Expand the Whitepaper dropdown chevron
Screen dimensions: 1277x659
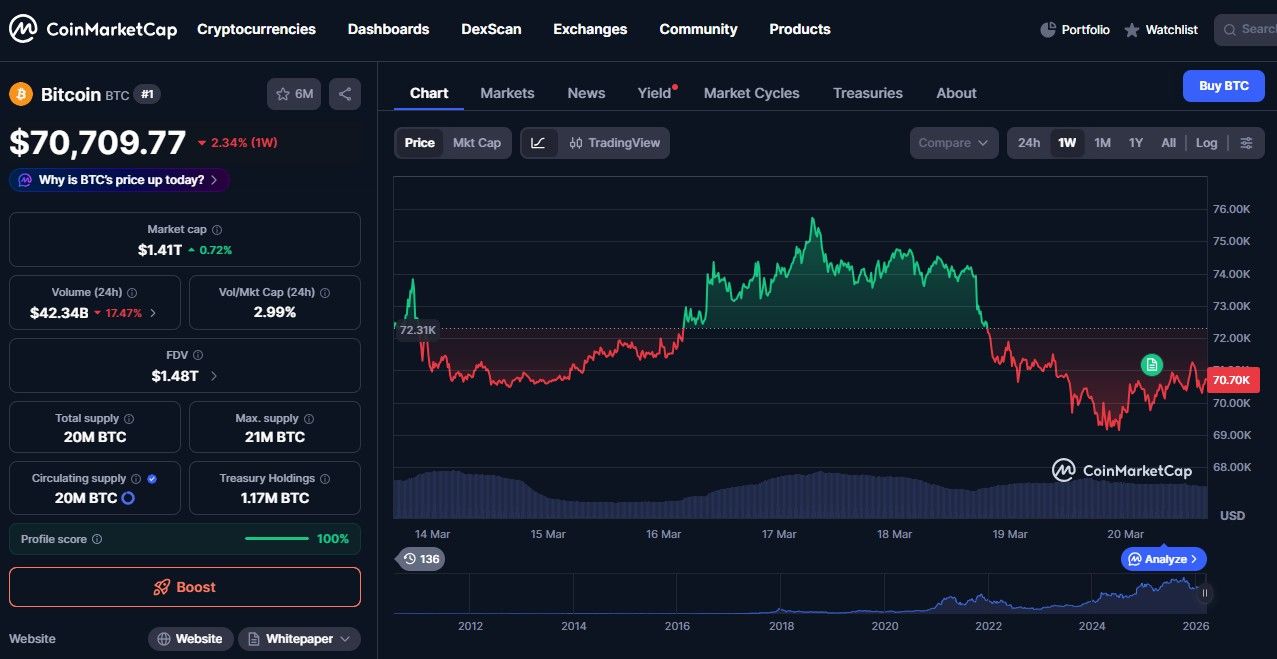[x=344, y=638]
